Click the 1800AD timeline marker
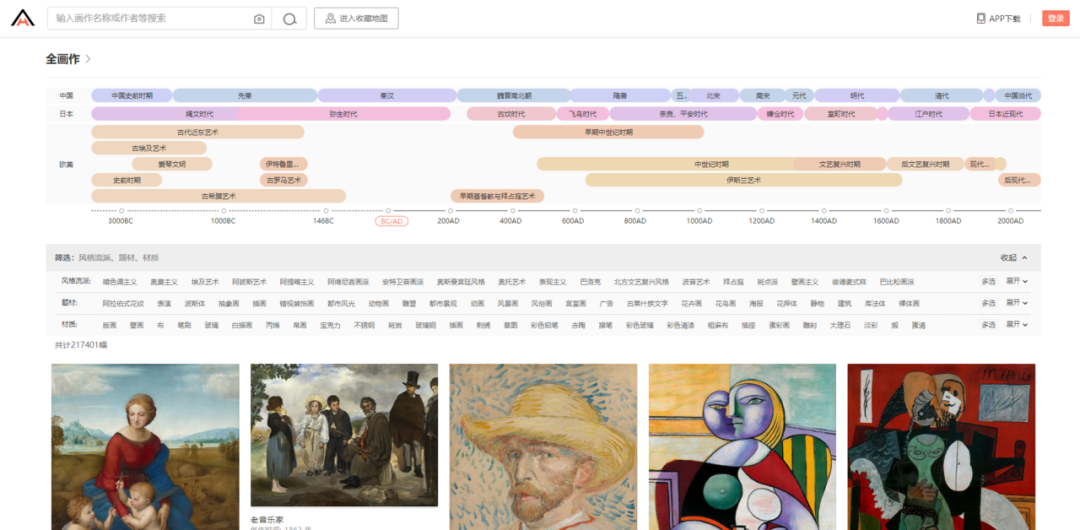Screen dimensions: 1080x530 [948, 221]
